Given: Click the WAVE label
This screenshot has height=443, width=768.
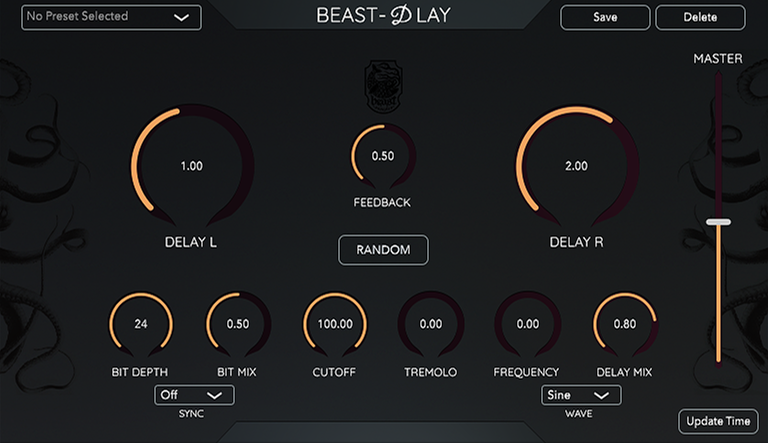Looking at the screenshot, I should tap(578, 414).
